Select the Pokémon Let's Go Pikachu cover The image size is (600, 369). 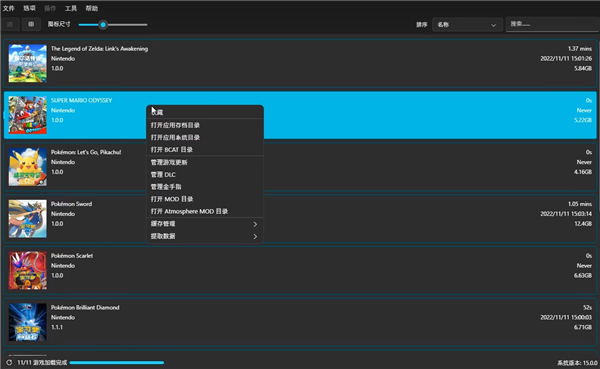click(x=28, y=167)
